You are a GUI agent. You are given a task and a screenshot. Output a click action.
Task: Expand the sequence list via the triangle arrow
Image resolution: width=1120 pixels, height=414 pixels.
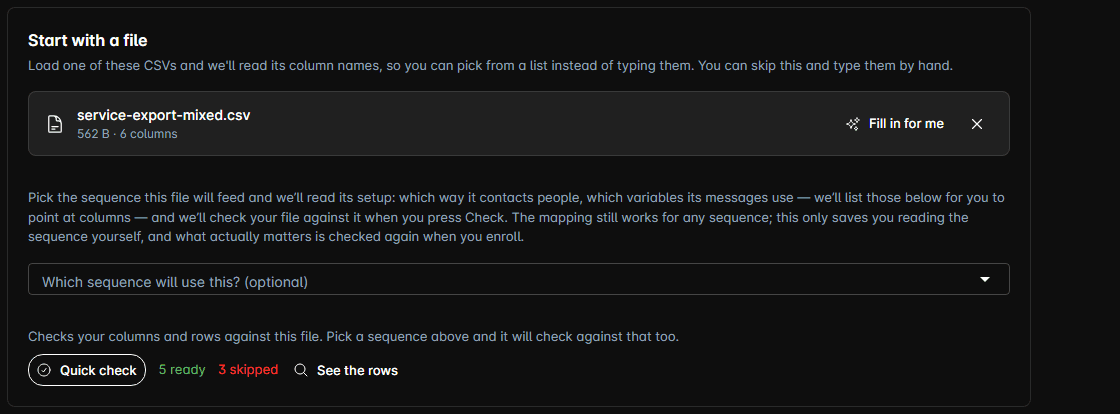(985, 279)
